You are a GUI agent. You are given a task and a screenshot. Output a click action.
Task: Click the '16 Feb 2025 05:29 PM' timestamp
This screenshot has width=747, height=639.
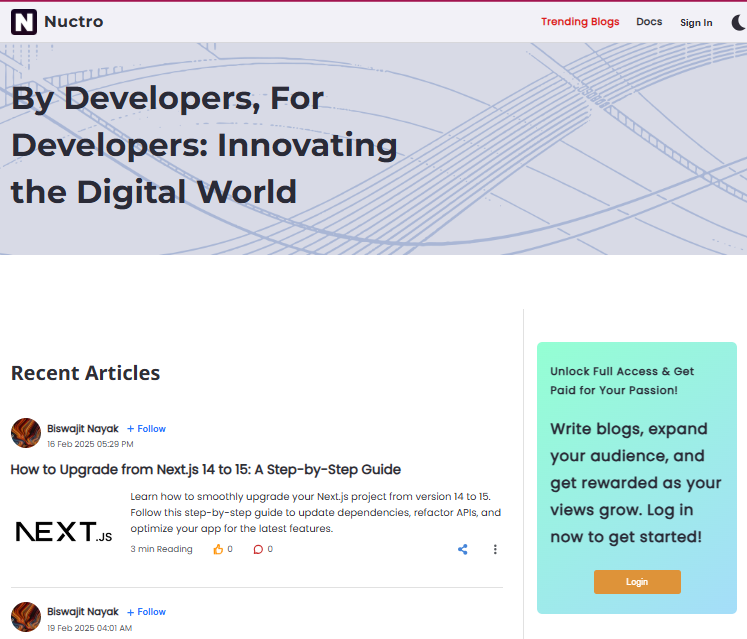(90, 444)
